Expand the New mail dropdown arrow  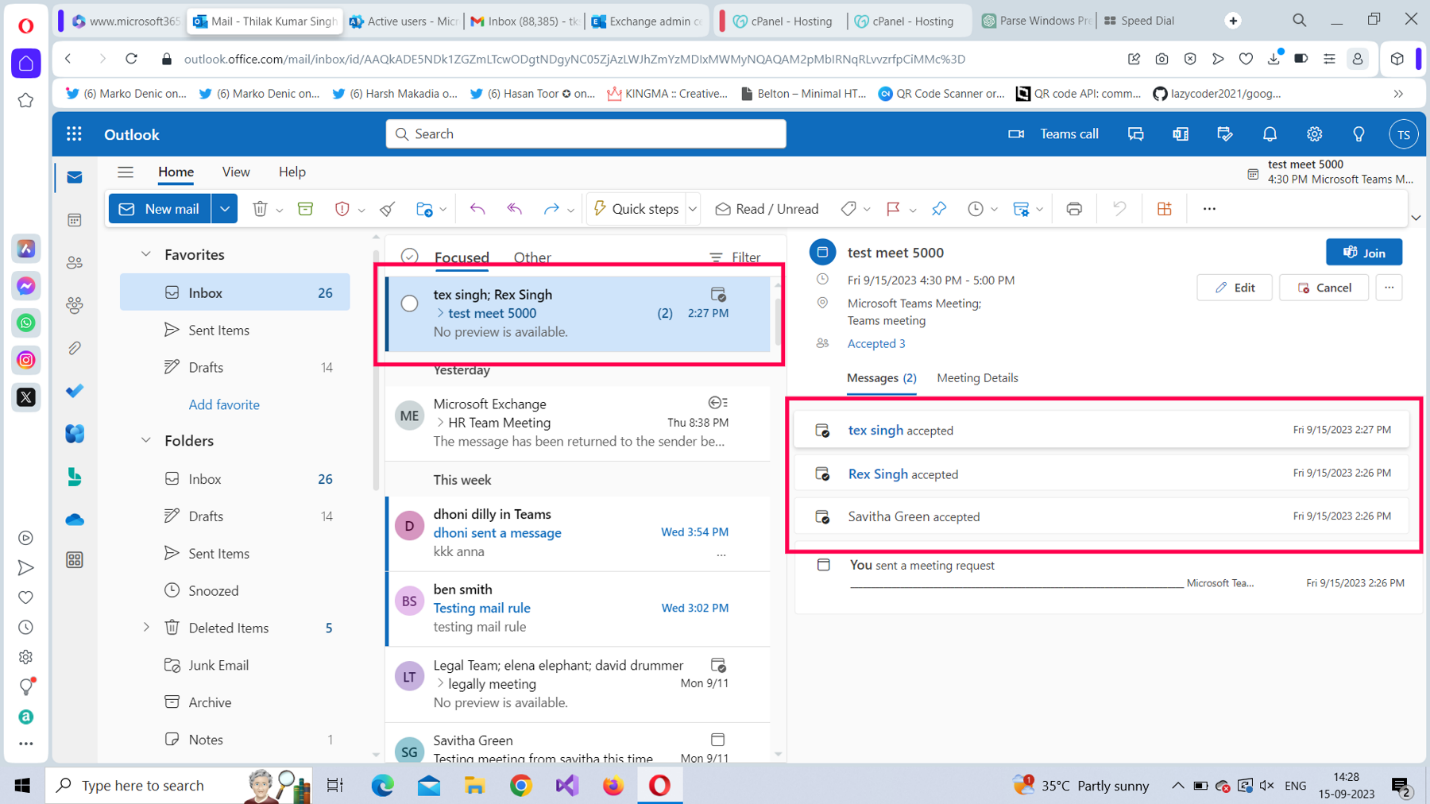225,209
